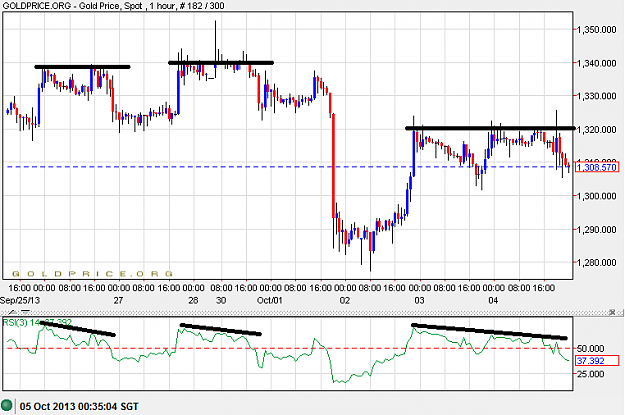Click the 1,350.000 price axis label
Viewport: 625px width, 415px height.
(597, 30)
